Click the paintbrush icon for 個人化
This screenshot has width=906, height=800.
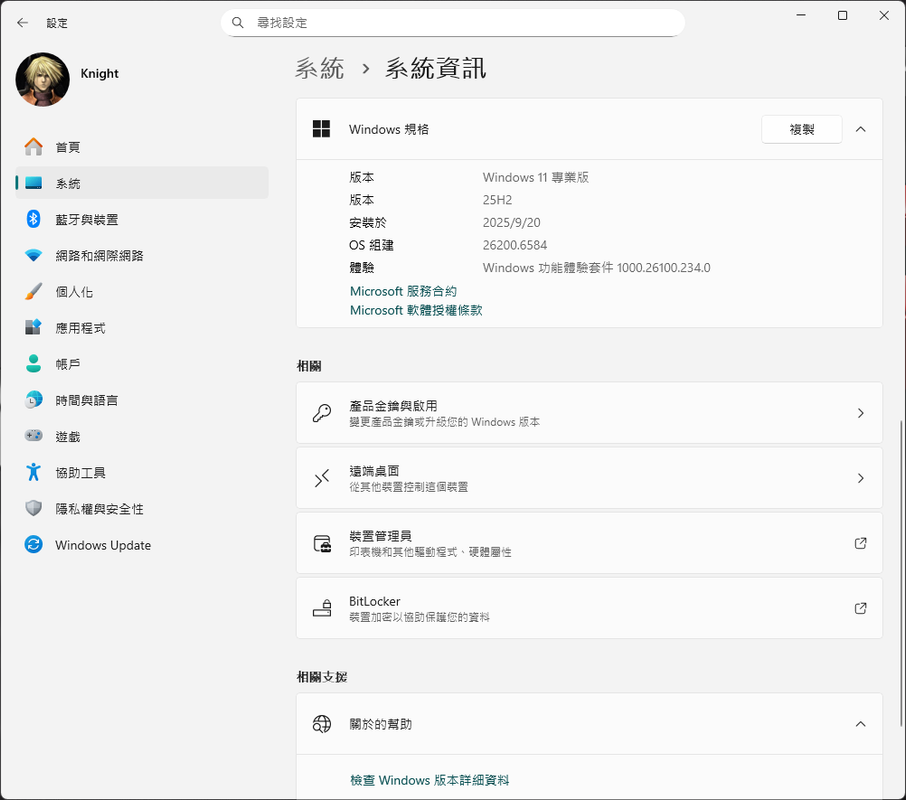click(34, 291)
